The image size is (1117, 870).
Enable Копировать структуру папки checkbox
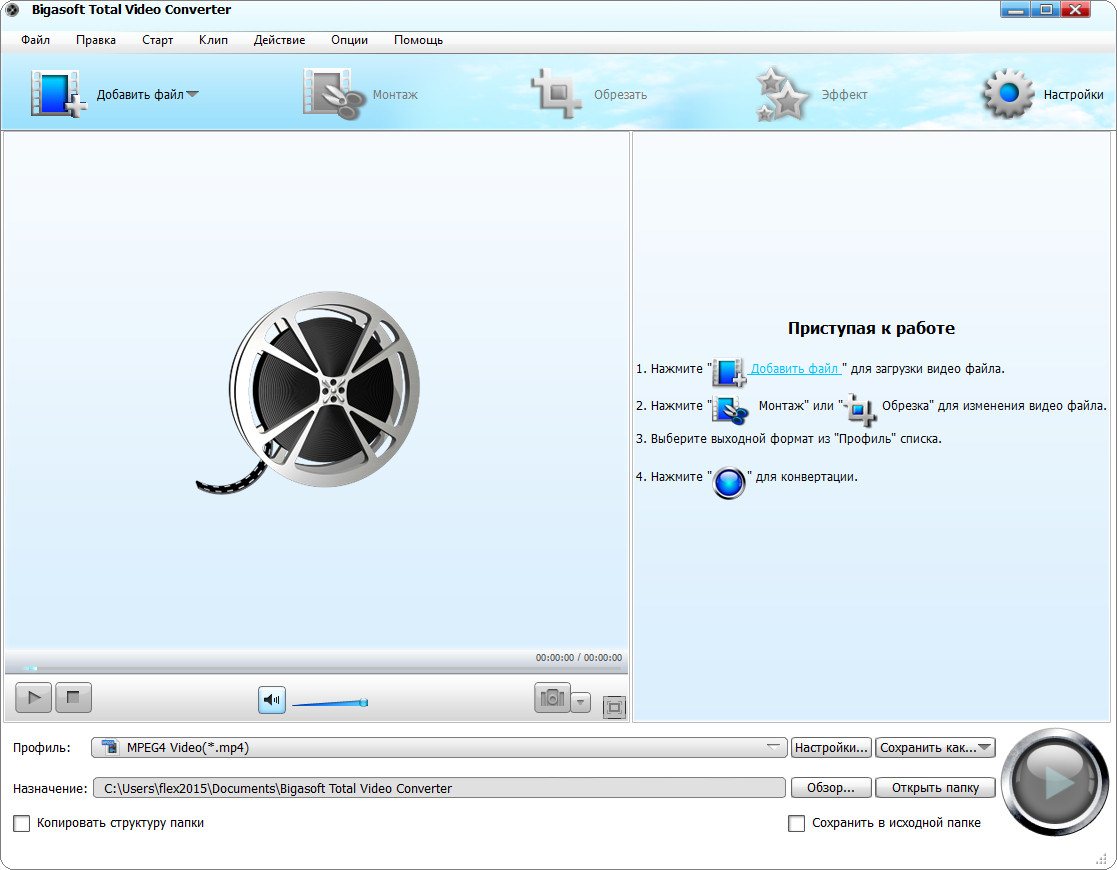click(22, 823)
